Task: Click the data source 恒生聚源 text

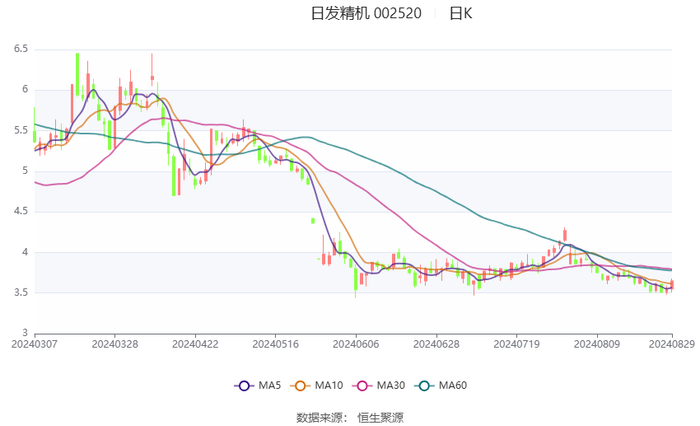Action: (x=380, y=418)
